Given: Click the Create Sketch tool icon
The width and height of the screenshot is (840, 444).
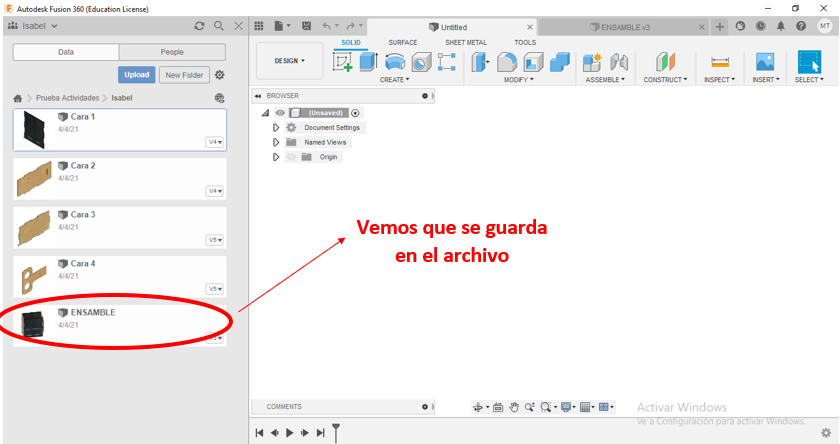Looking at the screenshot, I should 343,62.
